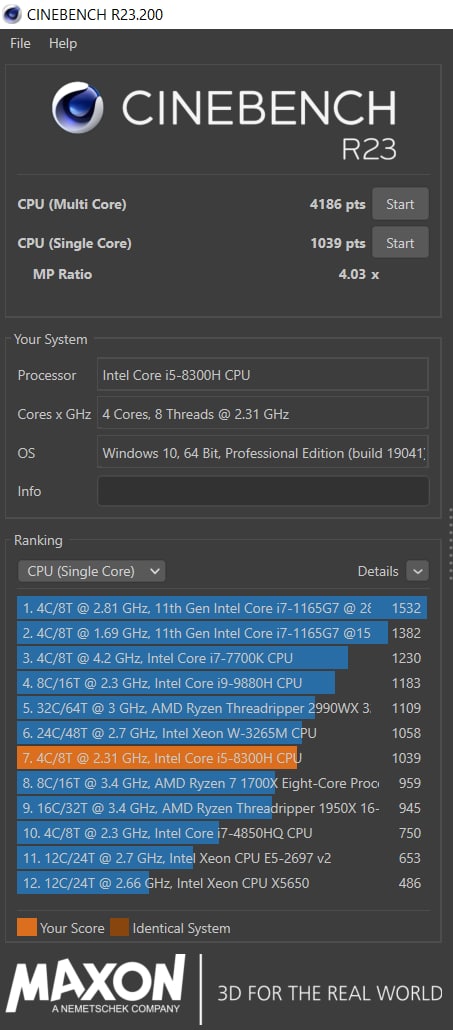Open the CPU (Single Core) ranking dropdown
The width and height of the screenshot is (453, 1030).
tap(92, 571)
